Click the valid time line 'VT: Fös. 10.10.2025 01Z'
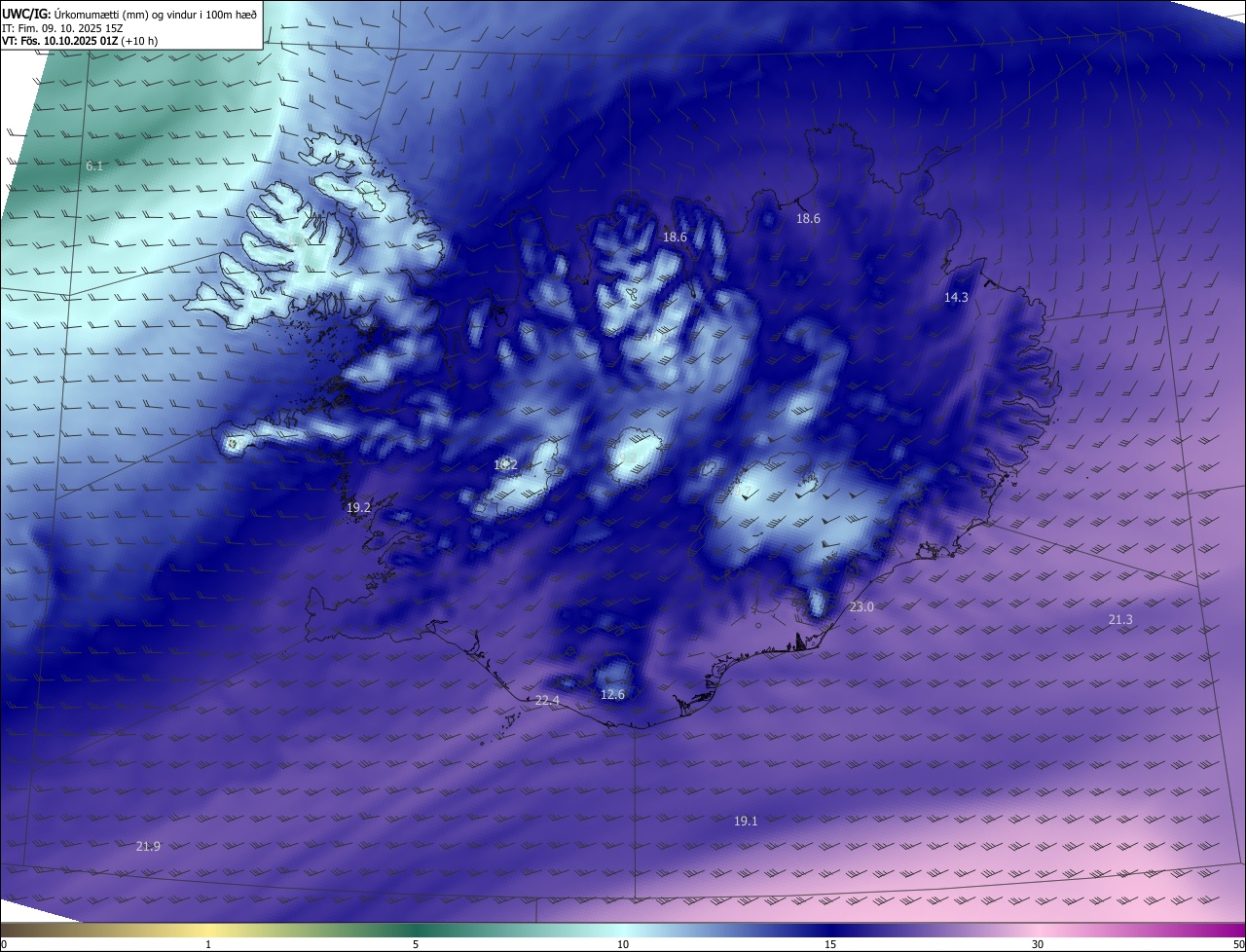Image resolution: width=1246 pixels, height=952 pixels. tap(61, 41)
